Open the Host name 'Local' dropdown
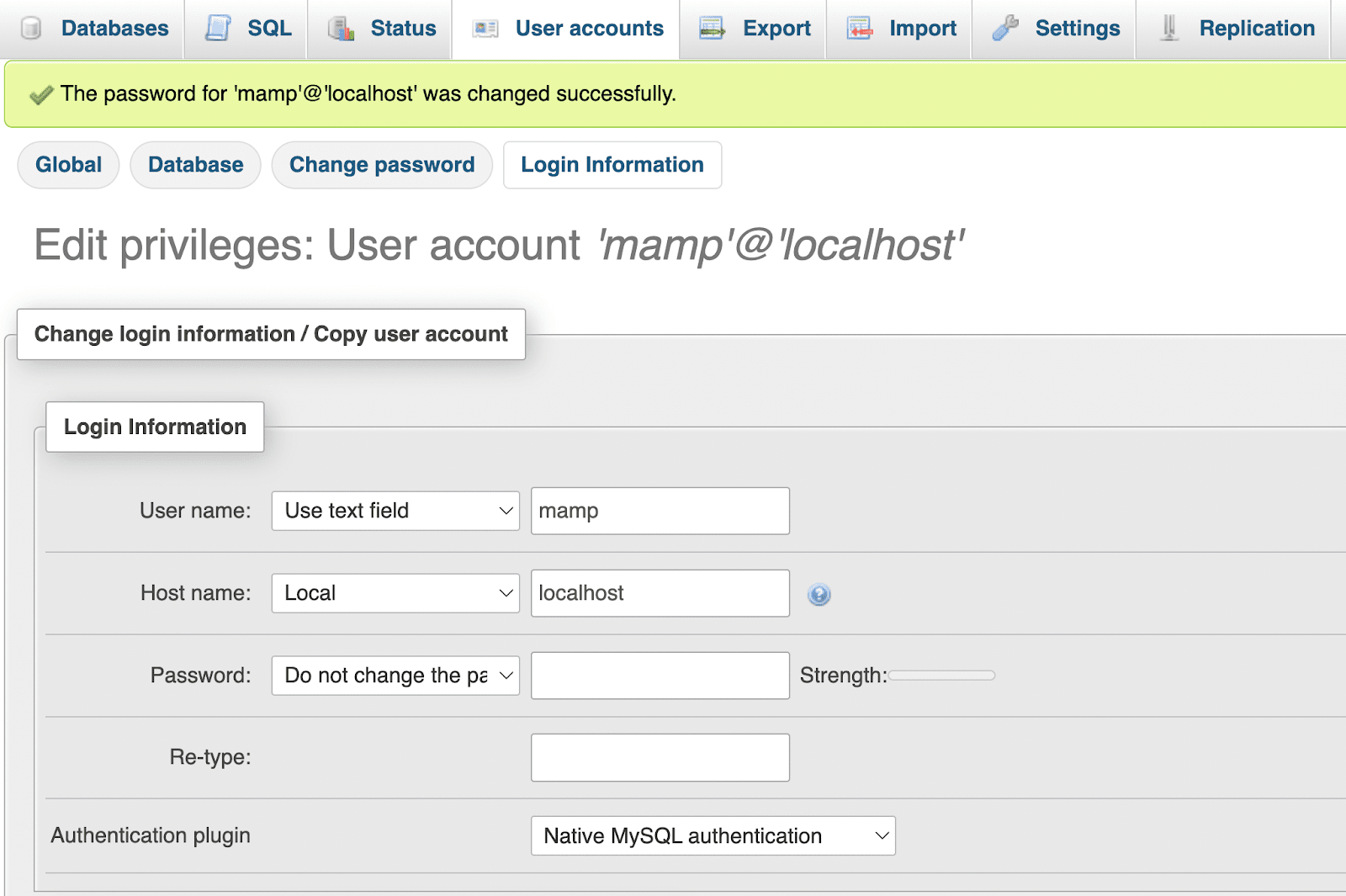1346x896 pixels. [395, 593]
